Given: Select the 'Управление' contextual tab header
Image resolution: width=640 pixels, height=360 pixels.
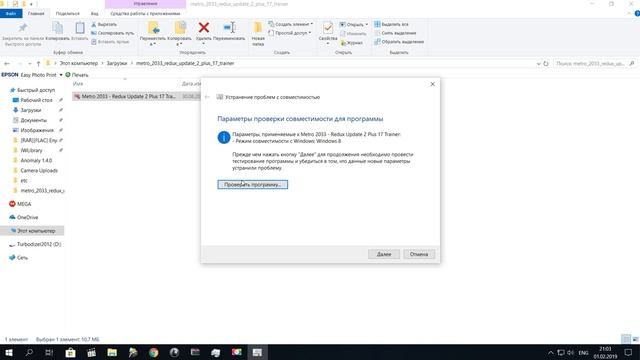Looking at the screenshot, I should point(145,4).
